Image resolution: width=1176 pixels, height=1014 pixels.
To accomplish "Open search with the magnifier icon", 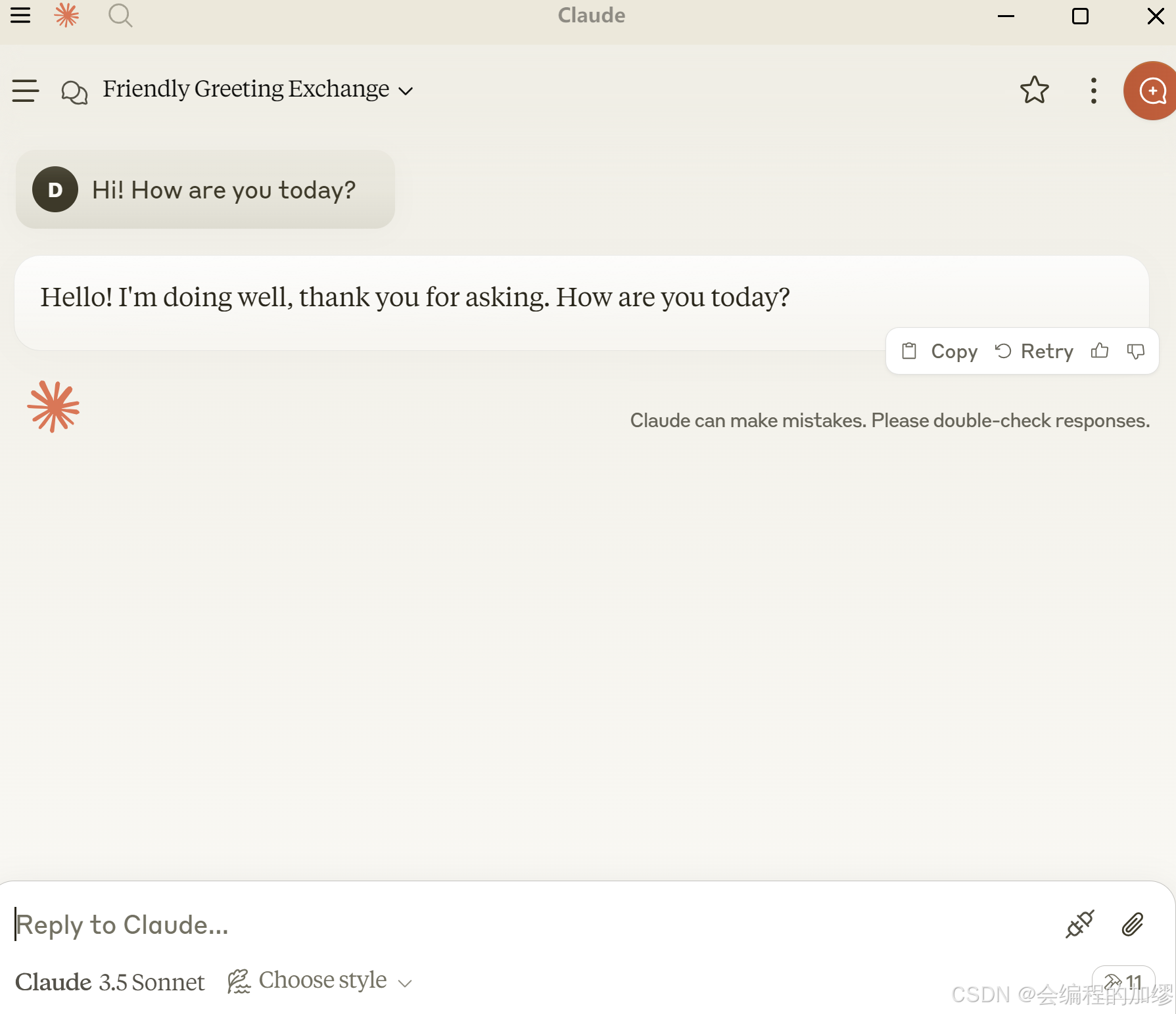I will [x=120, y=15].
